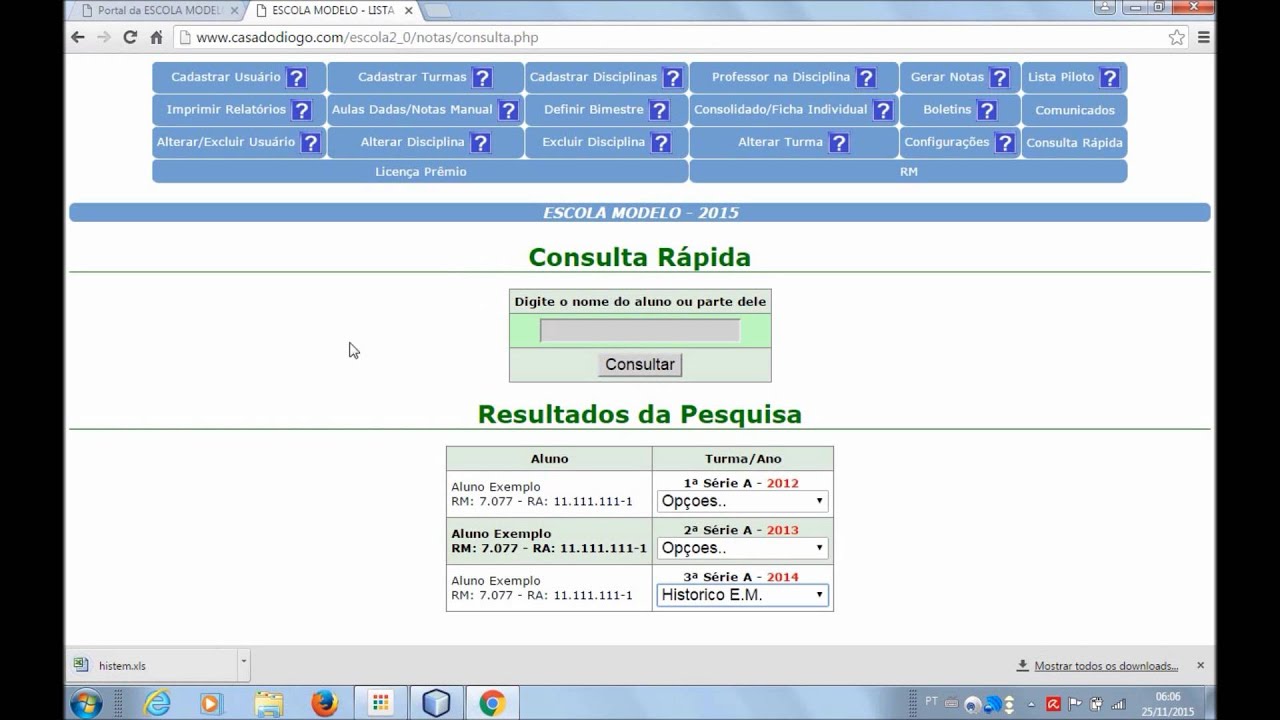Open downloaded file histem.xls

122,666
